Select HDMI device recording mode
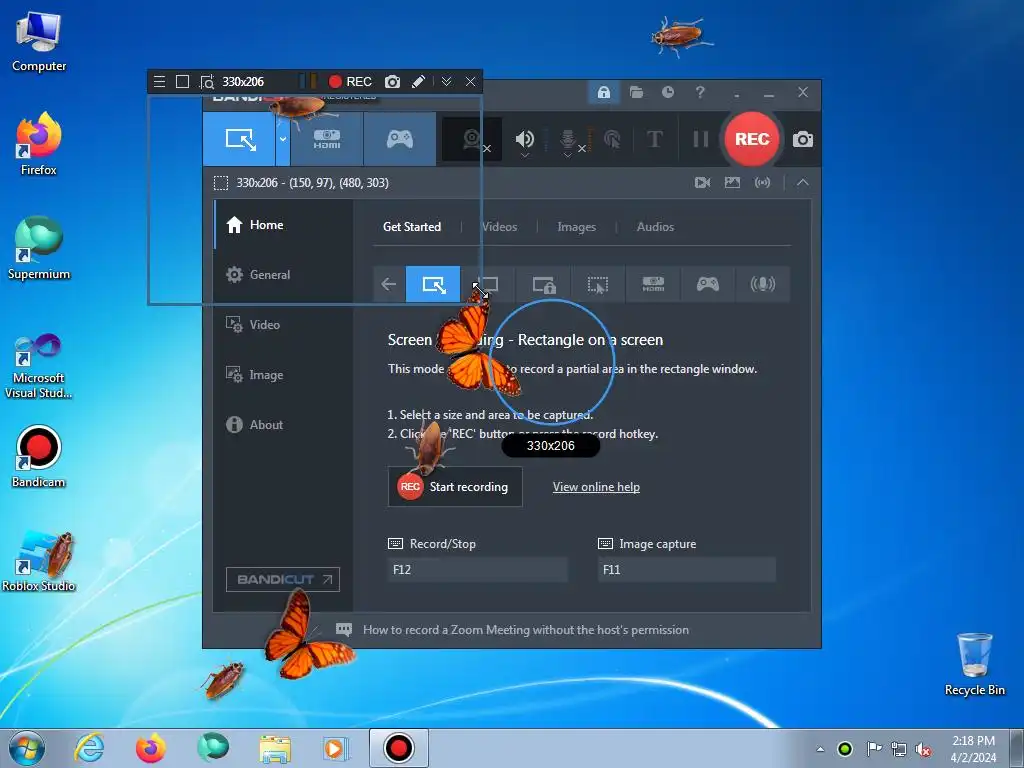 327,139
